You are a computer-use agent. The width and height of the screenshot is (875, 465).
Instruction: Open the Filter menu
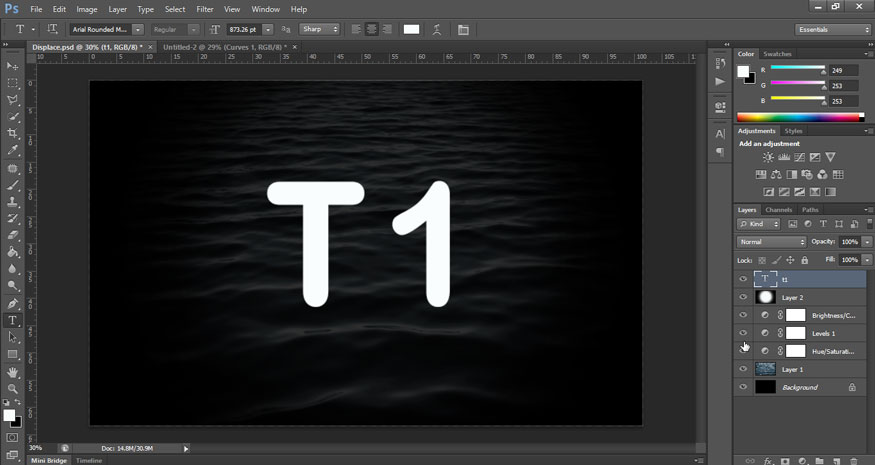pos(204,9)
